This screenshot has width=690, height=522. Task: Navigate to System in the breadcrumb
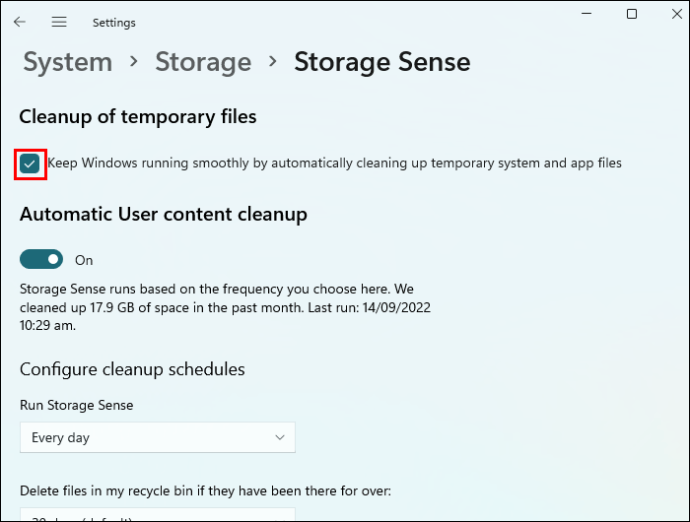coord(67,62)
